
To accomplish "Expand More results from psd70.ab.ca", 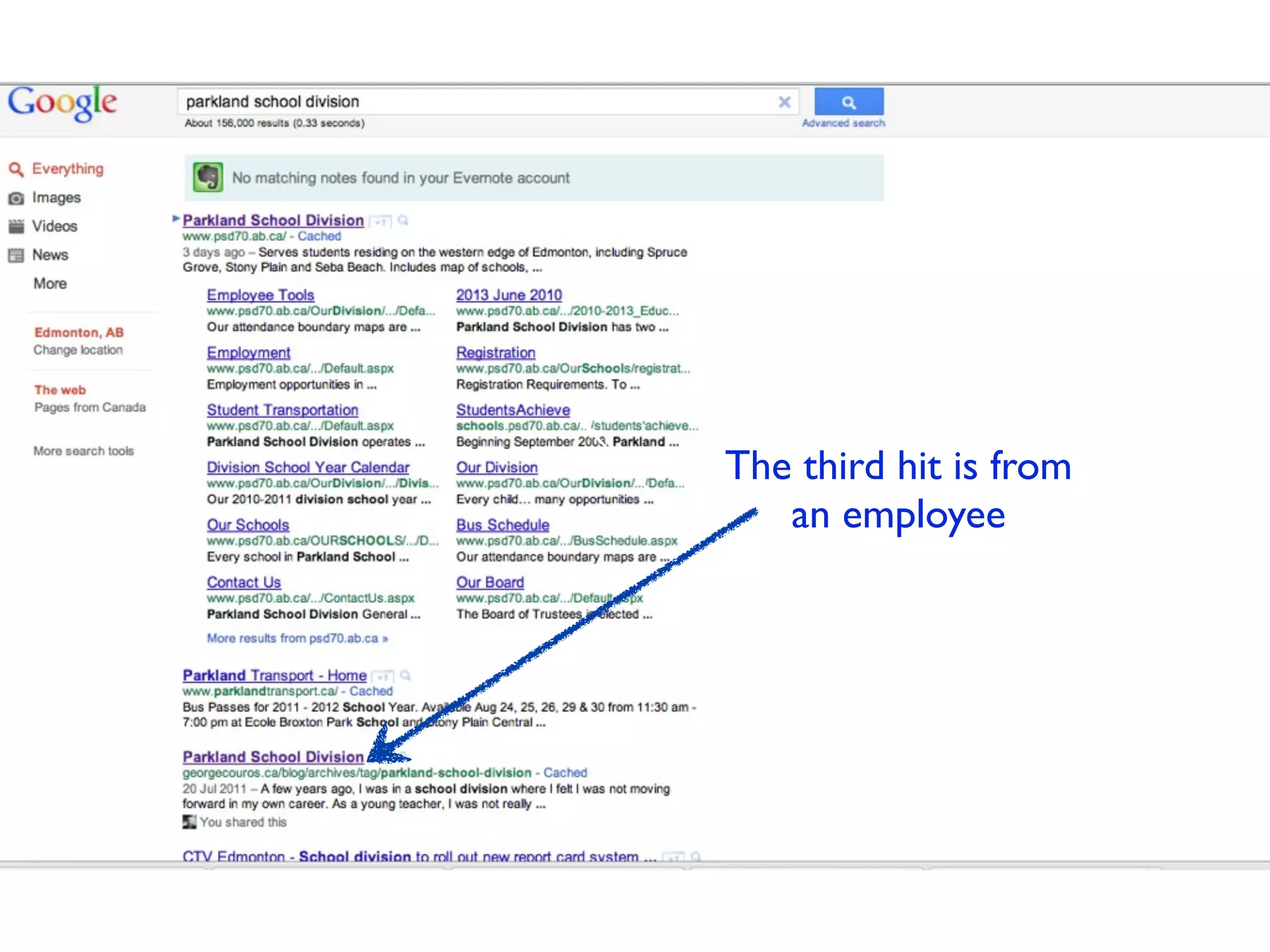I will click(297, 638).
